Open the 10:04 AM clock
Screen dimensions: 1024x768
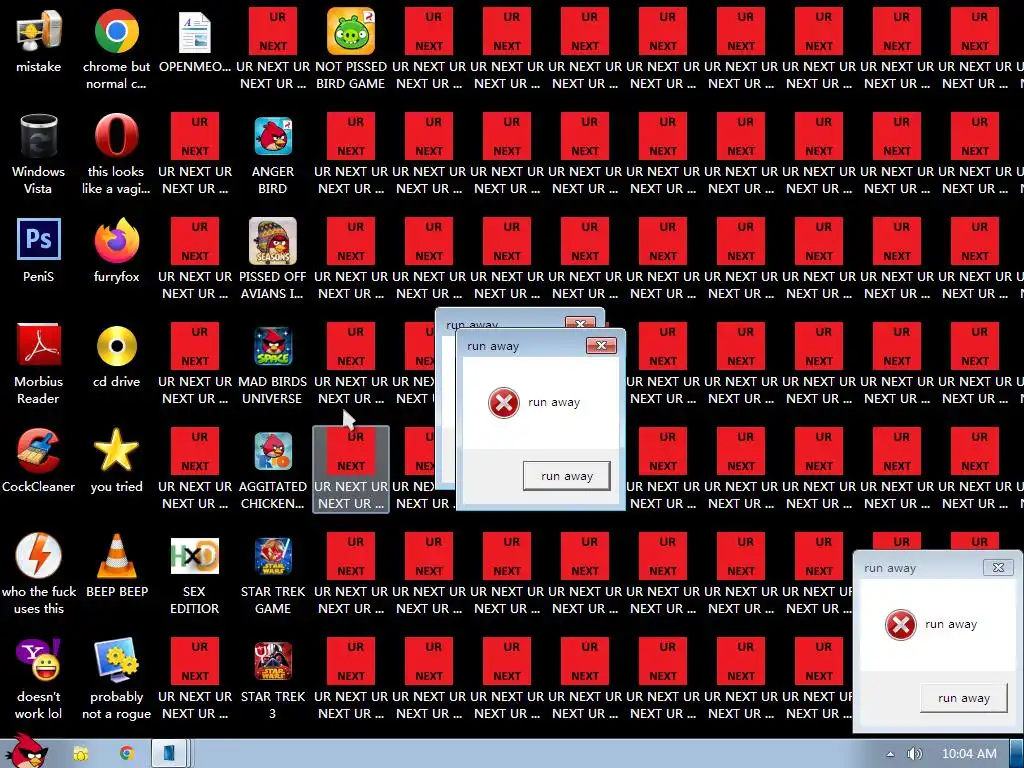pos(969,754)
